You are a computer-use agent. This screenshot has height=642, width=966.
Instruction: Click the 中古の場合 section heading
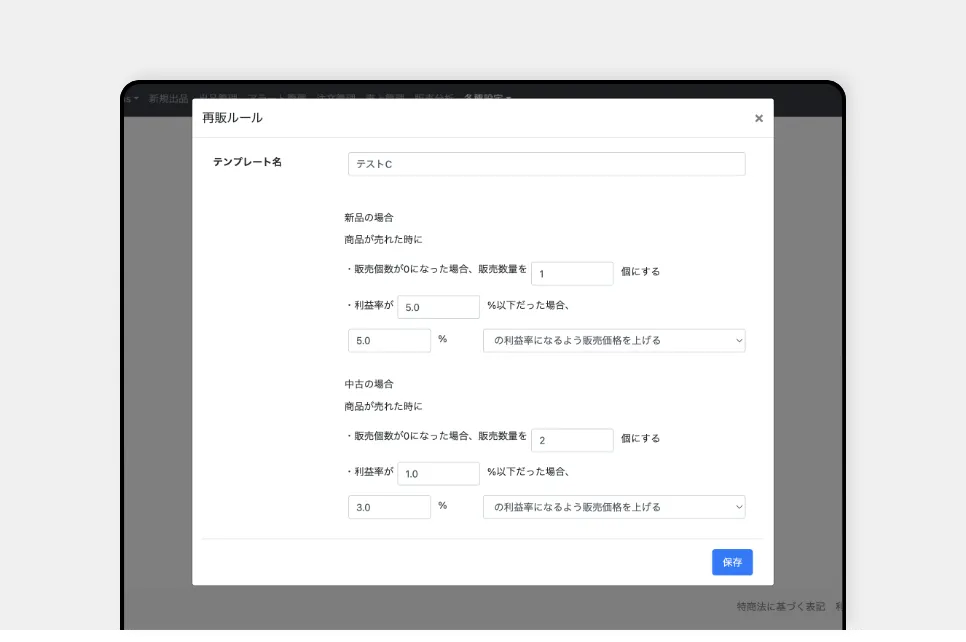[369, 384]
